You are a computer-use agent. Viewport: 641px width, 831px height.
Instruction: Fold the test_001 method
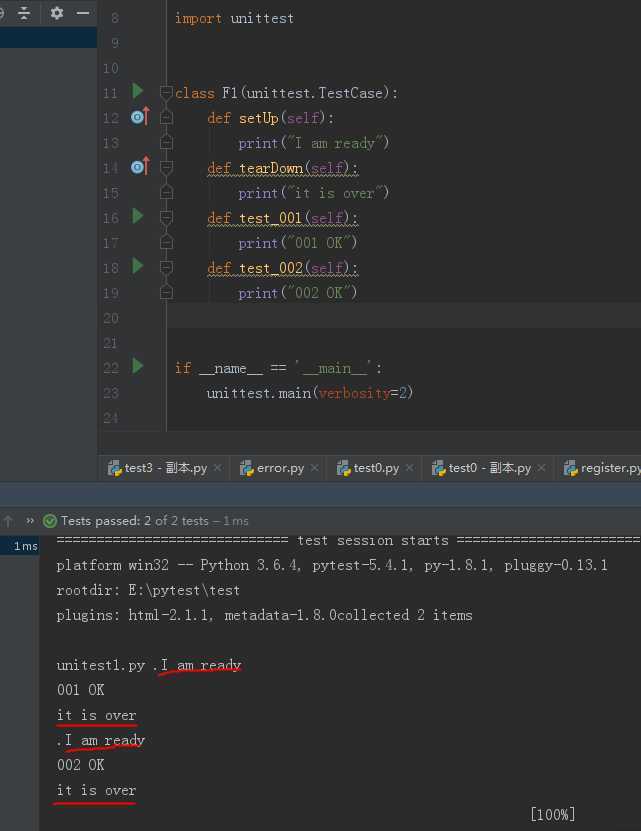(x=166, y=217)
